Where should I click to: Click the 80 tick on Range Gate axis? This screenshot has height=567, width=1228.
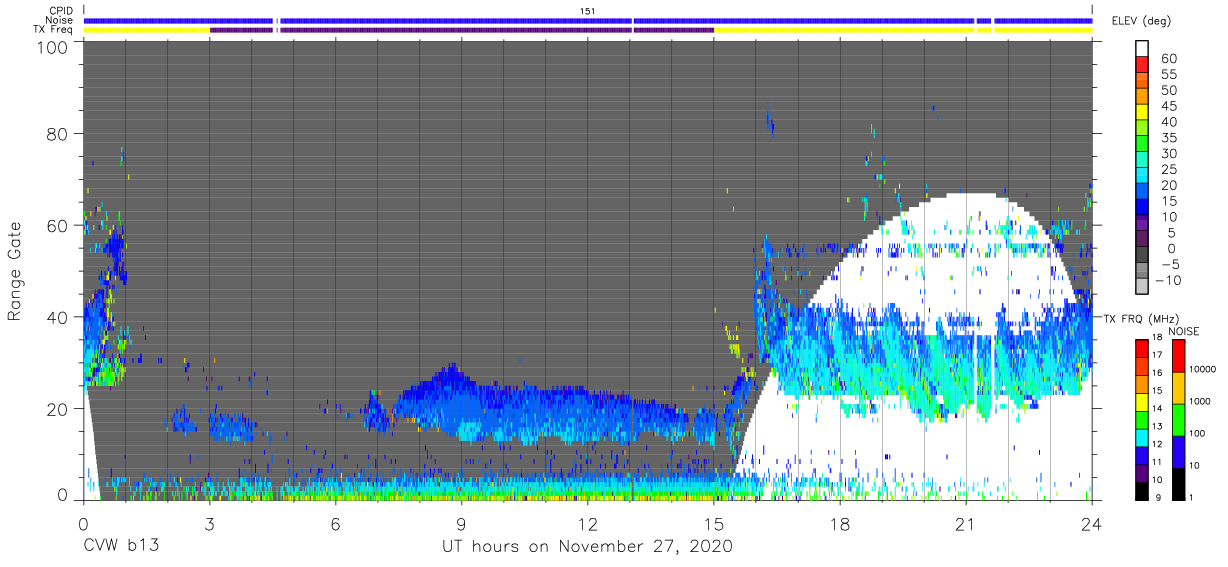tap(59, 135)
